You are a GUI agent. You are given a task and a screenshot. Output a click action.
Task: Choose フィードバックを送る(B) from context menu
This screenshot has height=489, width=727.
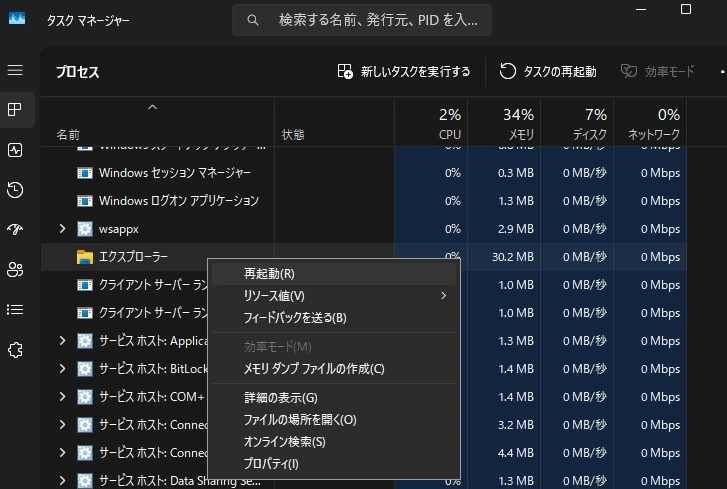point(334,318)
